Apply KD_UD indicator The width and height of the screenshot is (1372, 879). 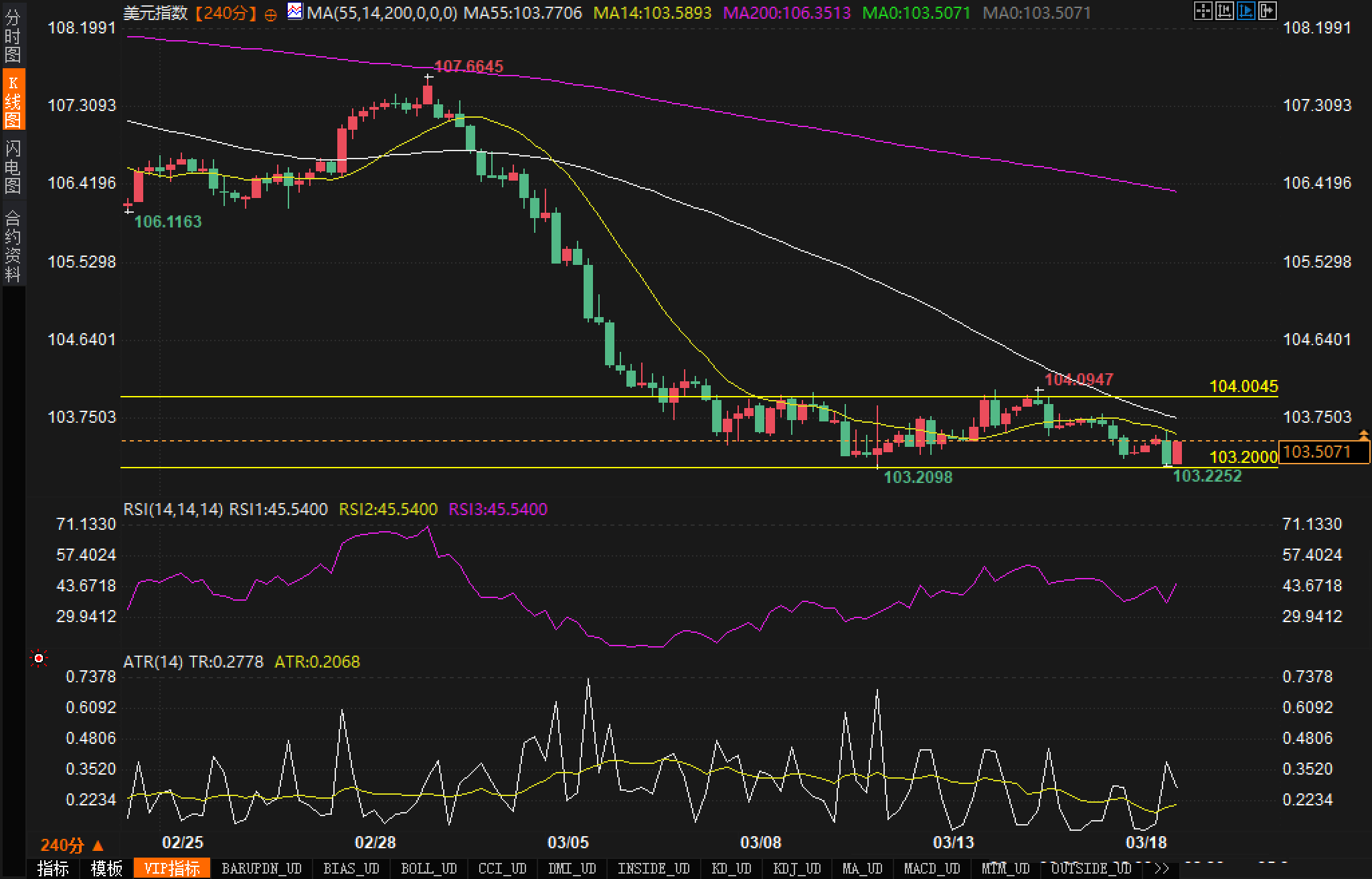coord(732,868)
